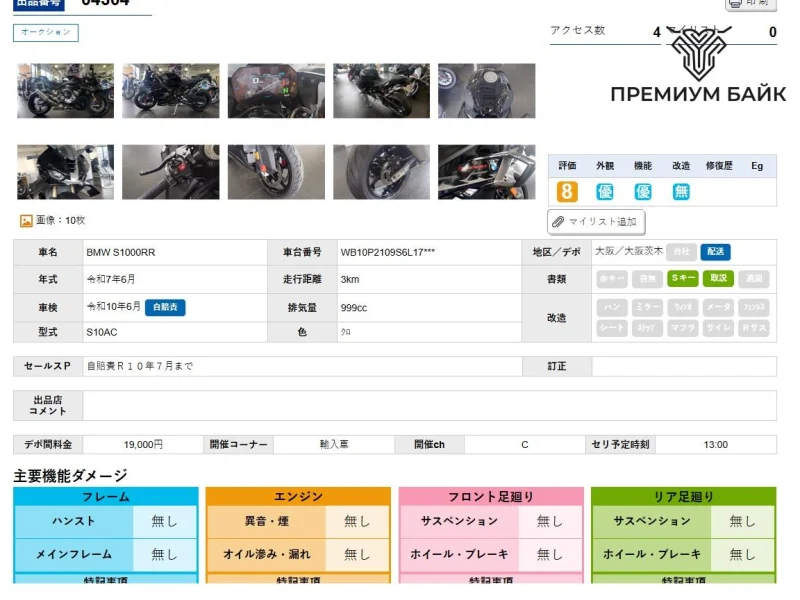The height and width of the screenshot is (600, 800).
Task: Click the 無 badge under 改造
Action: point(681,192)
